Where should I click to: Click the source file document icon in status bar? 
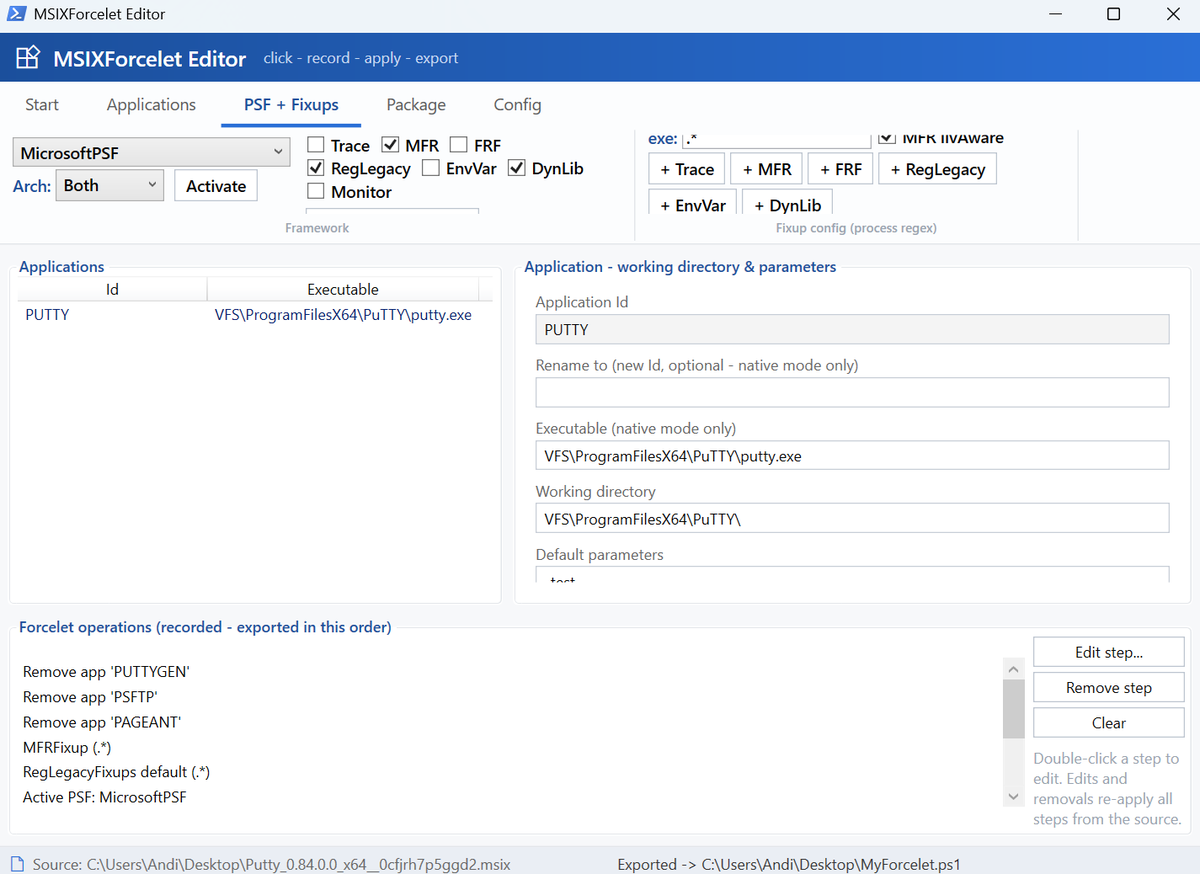point(18,864)
